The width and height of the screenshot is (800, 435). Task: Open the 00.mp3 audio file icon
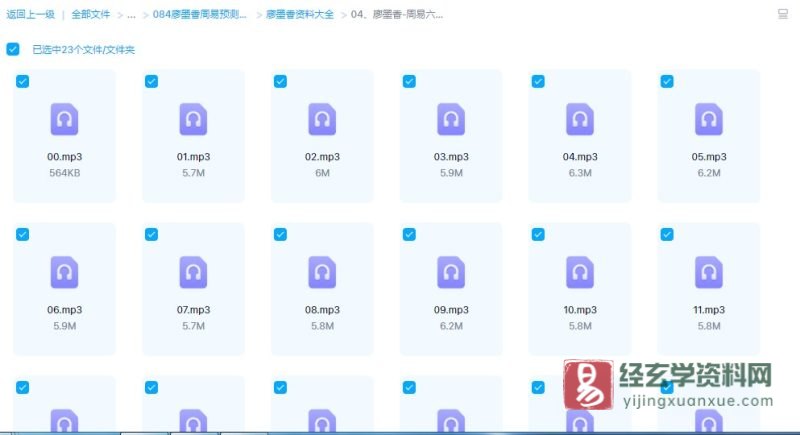(64, 120)
